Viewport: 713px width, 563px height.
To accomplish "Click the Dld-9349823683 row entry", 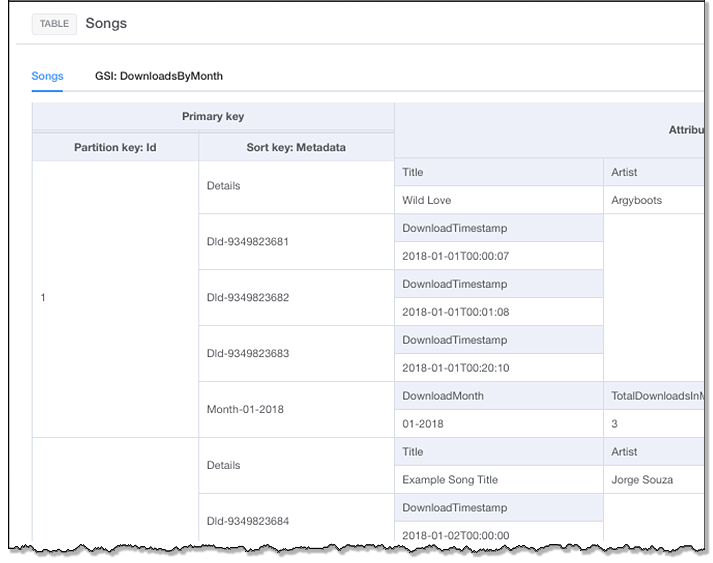I will tap(248, 353).
